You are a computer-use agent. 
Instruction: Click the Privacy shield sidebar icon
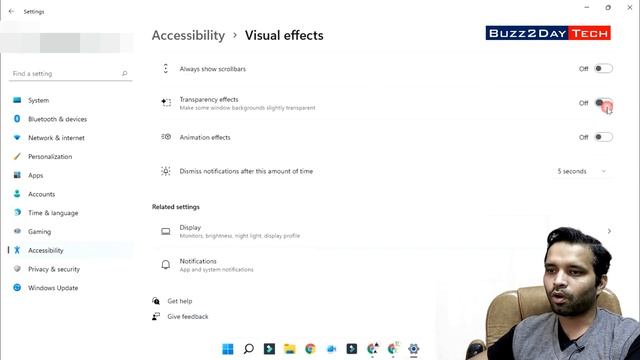point(17,269)
